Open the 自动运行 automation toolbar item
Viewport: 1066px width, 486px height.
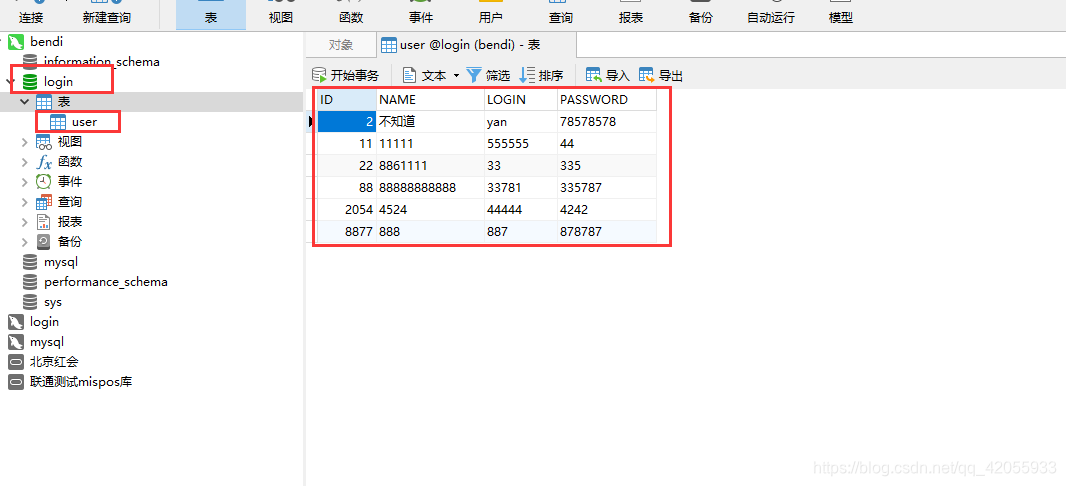tap(771, 15)
